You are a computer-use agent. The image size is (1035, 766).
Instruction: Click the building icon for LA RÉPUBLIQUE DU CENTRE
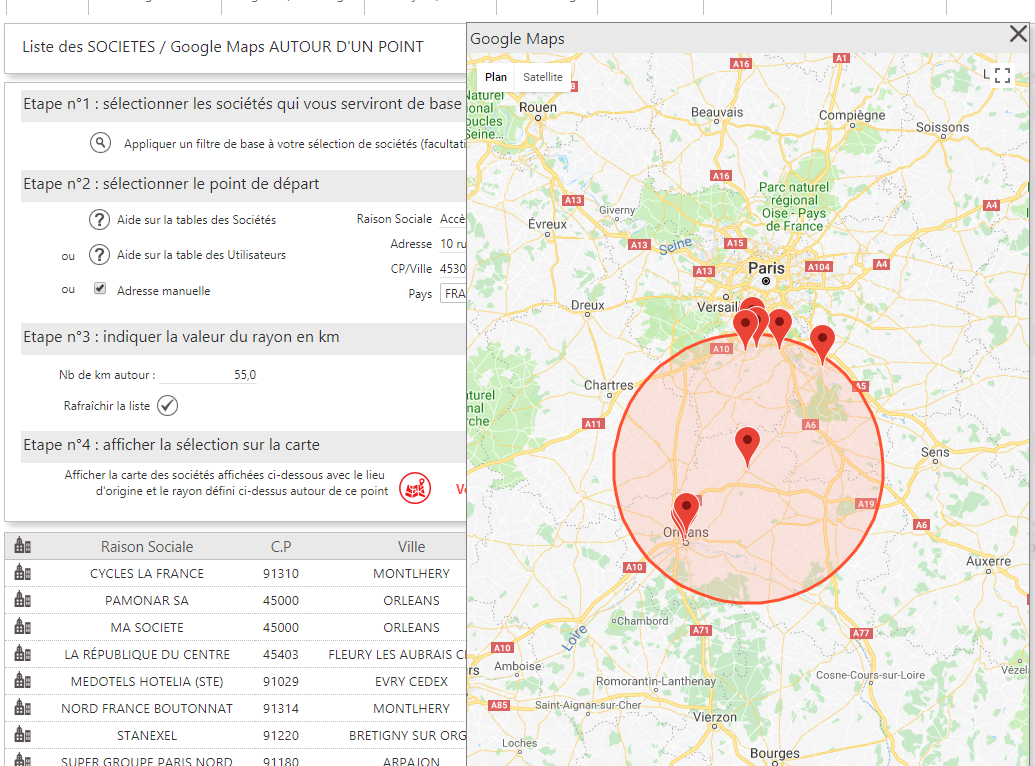point(22,654)
